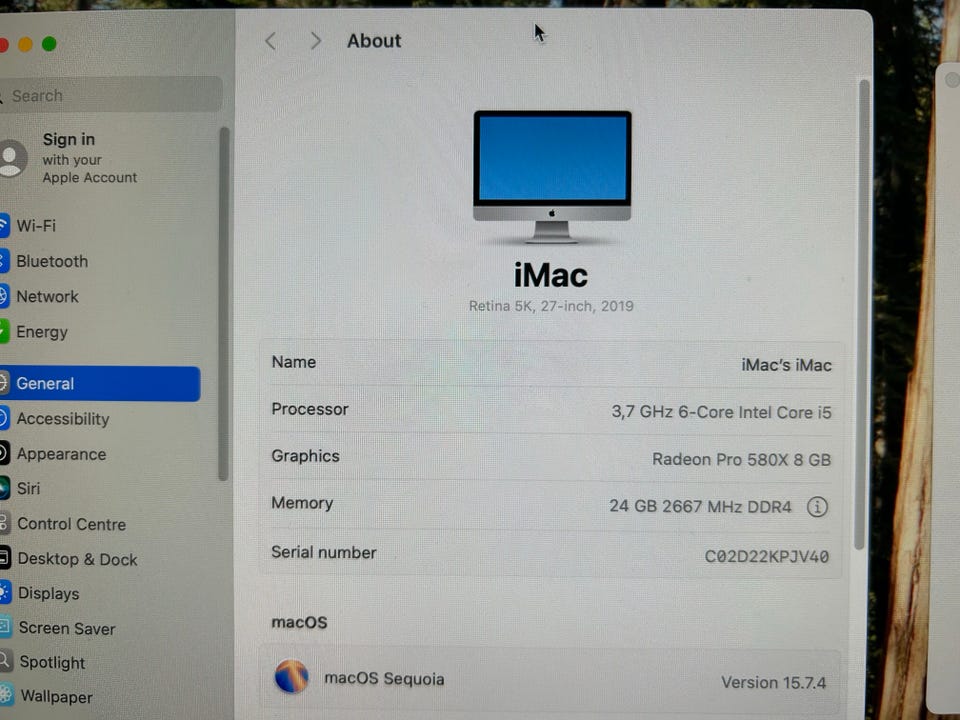
Task: Open the Spotlight magnifier icon
Action: tap(6, 662)
